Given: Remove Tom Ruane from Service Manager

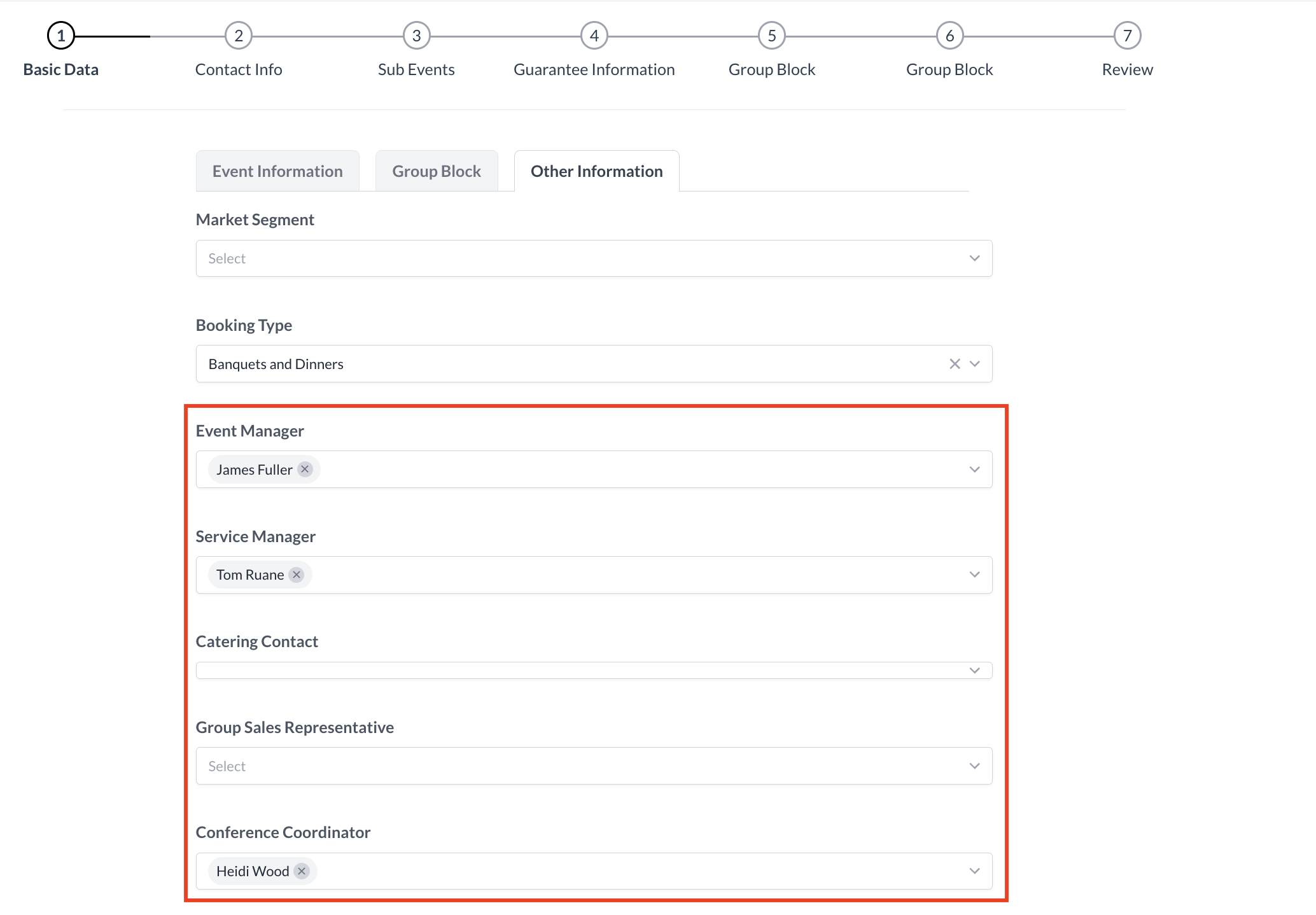Looking at the screenshot, I should [x=296, y=574].
